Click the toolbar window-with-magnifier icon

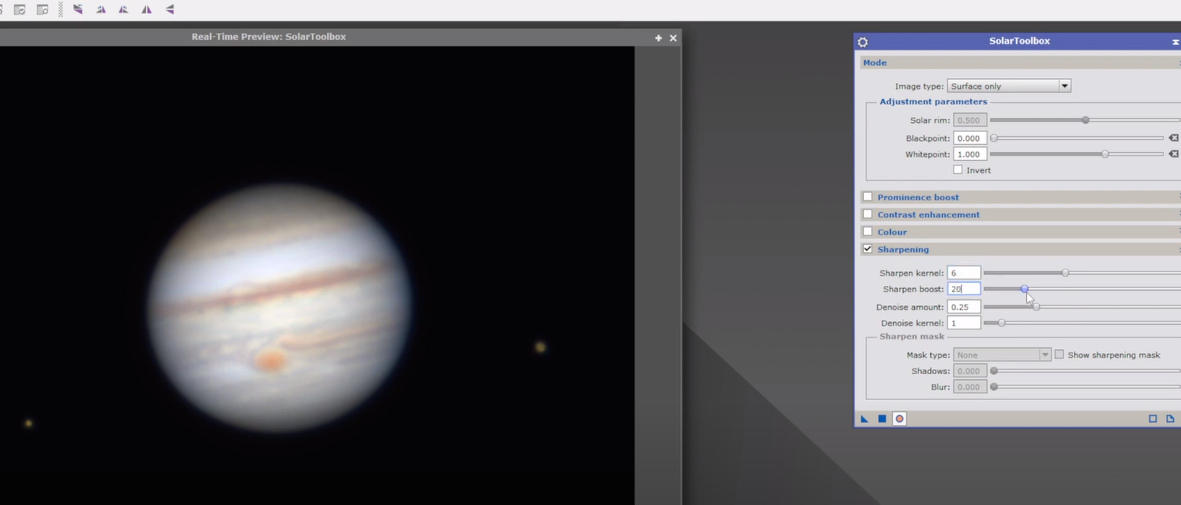pos(42,9)
